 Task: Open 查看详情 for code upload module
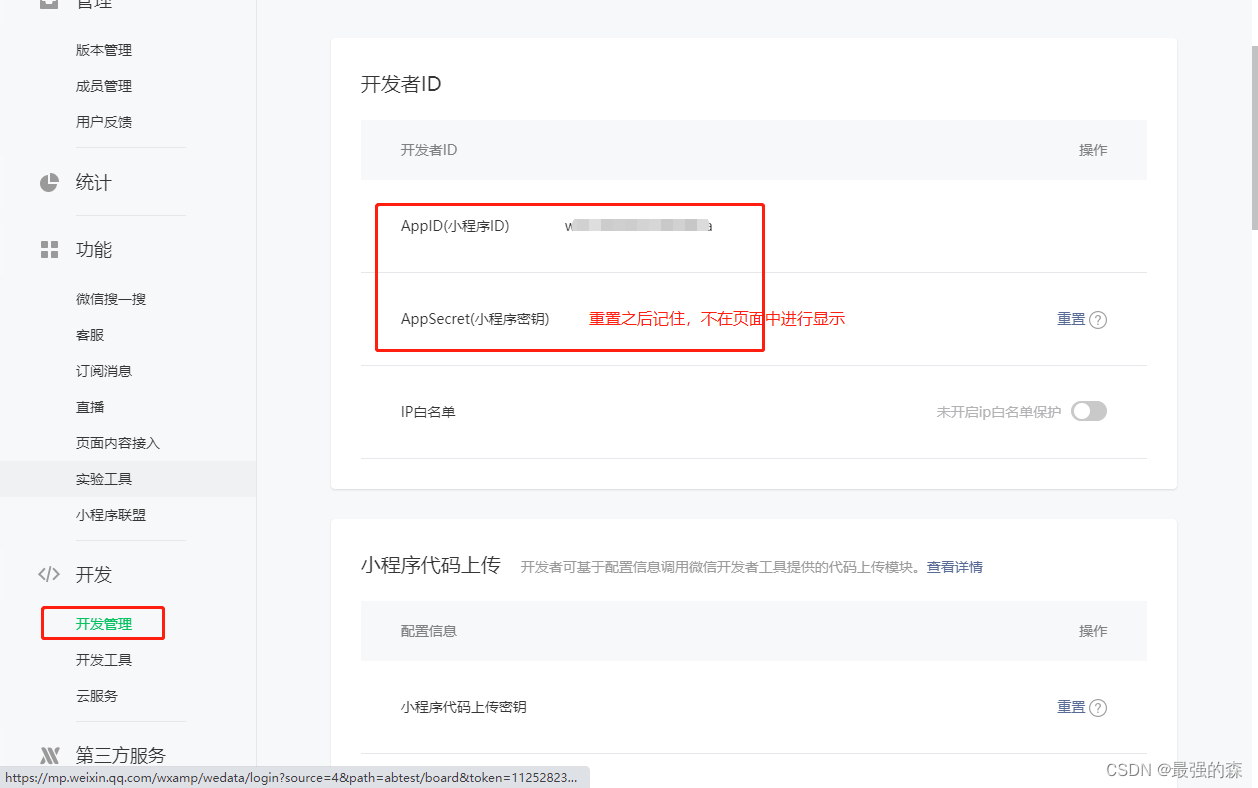pos(953,567)
